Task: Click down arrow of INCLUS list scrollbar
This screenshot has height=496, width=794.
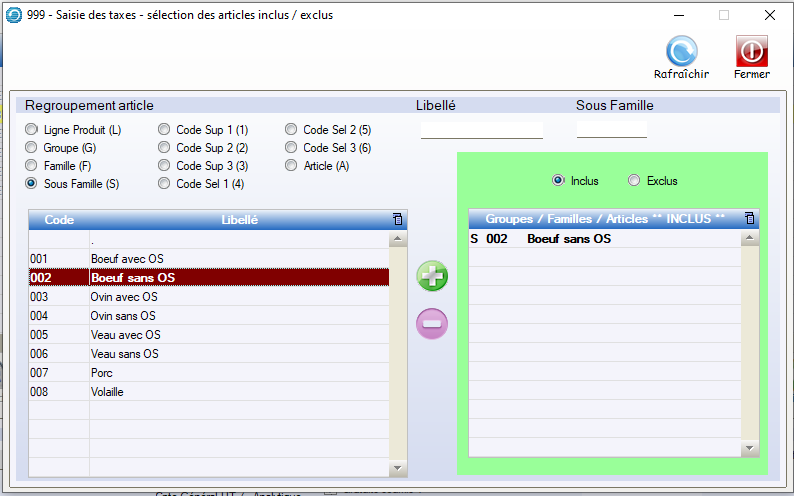Action: tap(750, 449)
